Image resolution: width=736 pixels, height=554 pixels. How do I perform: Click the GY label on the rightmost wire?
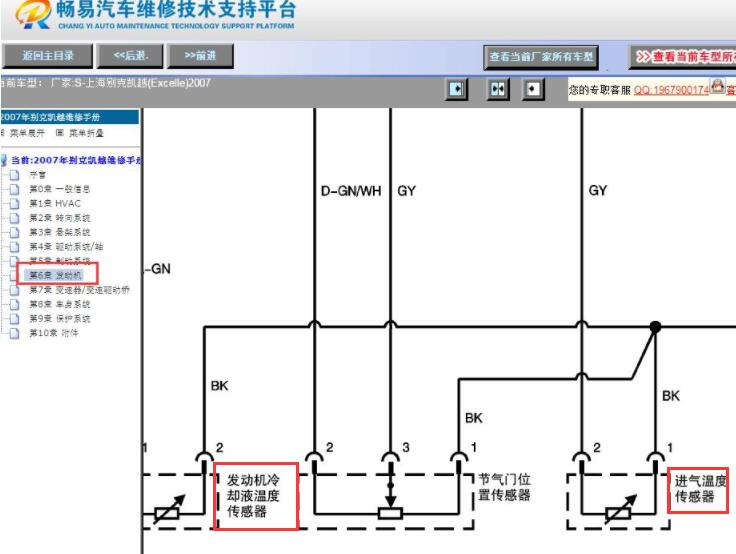point(598,191)
